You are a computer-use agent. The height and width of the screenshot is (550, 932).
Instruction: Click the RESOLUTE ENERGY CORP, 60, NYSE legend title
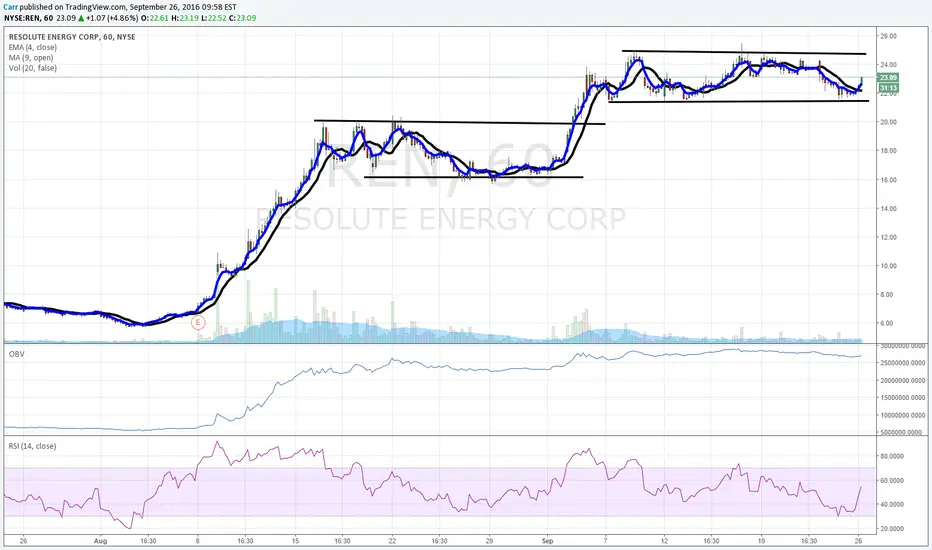(72, 37)
